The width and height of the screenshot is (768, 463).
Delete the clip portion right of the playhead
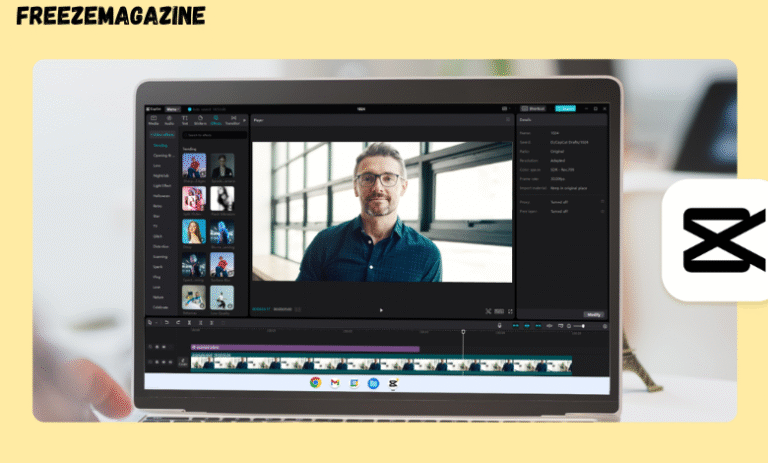pos(212,323)
